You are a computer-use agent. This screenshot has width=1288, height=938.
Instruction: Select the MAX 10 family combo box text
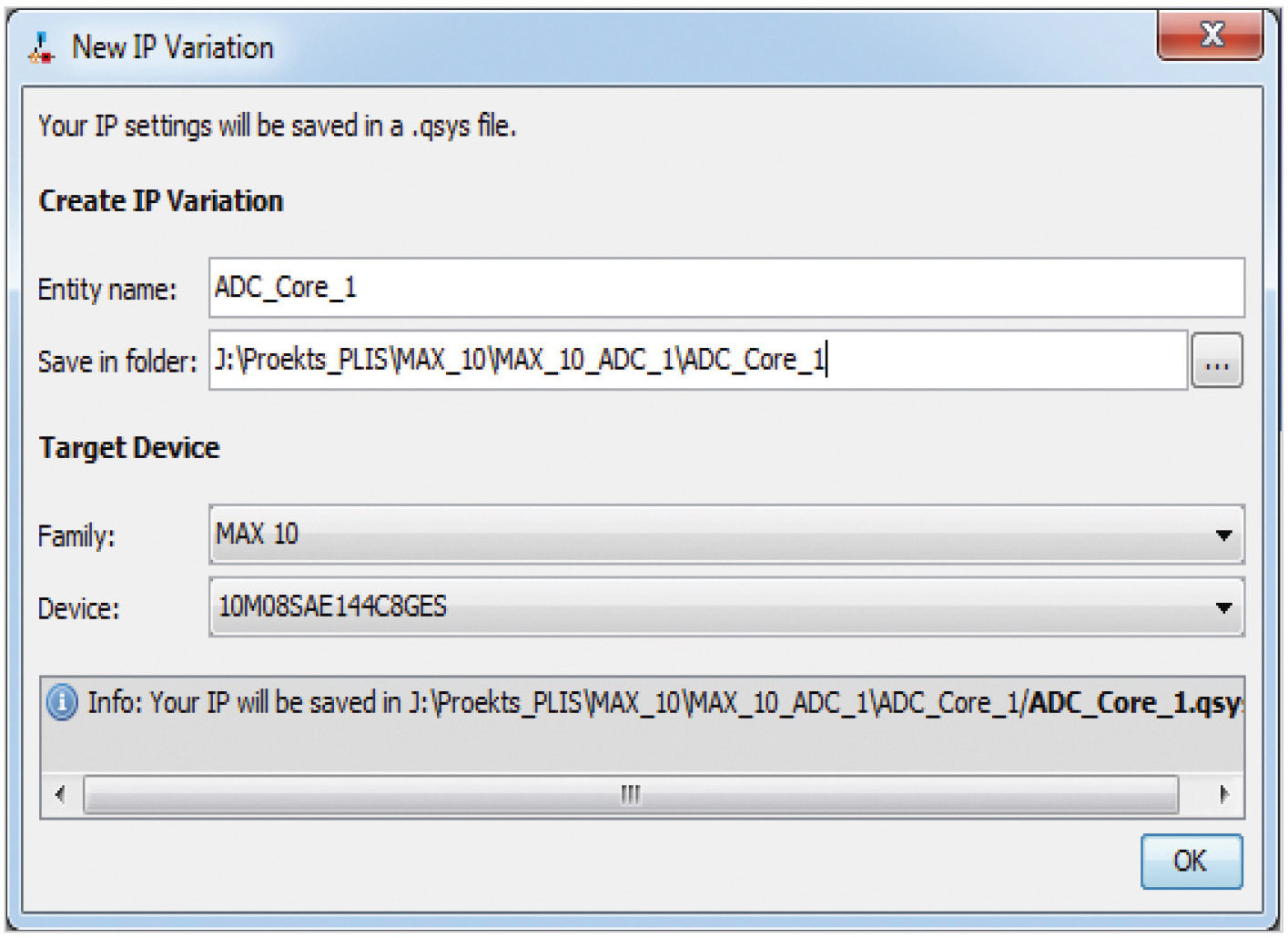(x=258, y=535)
